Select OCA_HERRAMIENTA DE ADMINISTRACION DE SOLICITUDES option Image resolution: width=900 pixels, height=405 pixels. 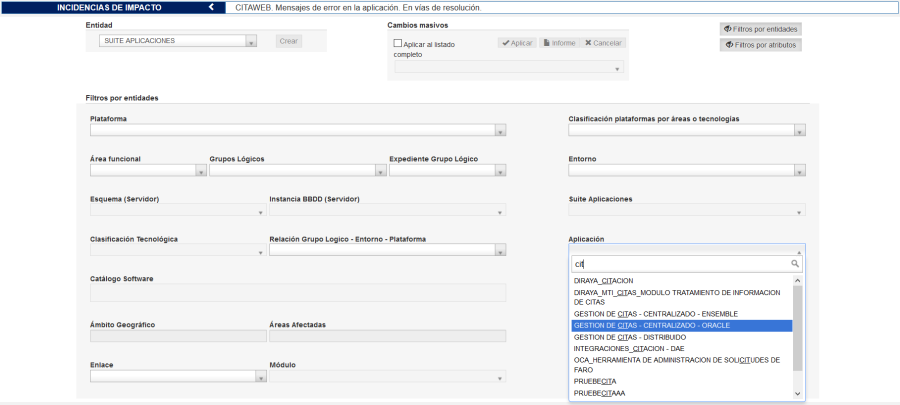point(682,365)
